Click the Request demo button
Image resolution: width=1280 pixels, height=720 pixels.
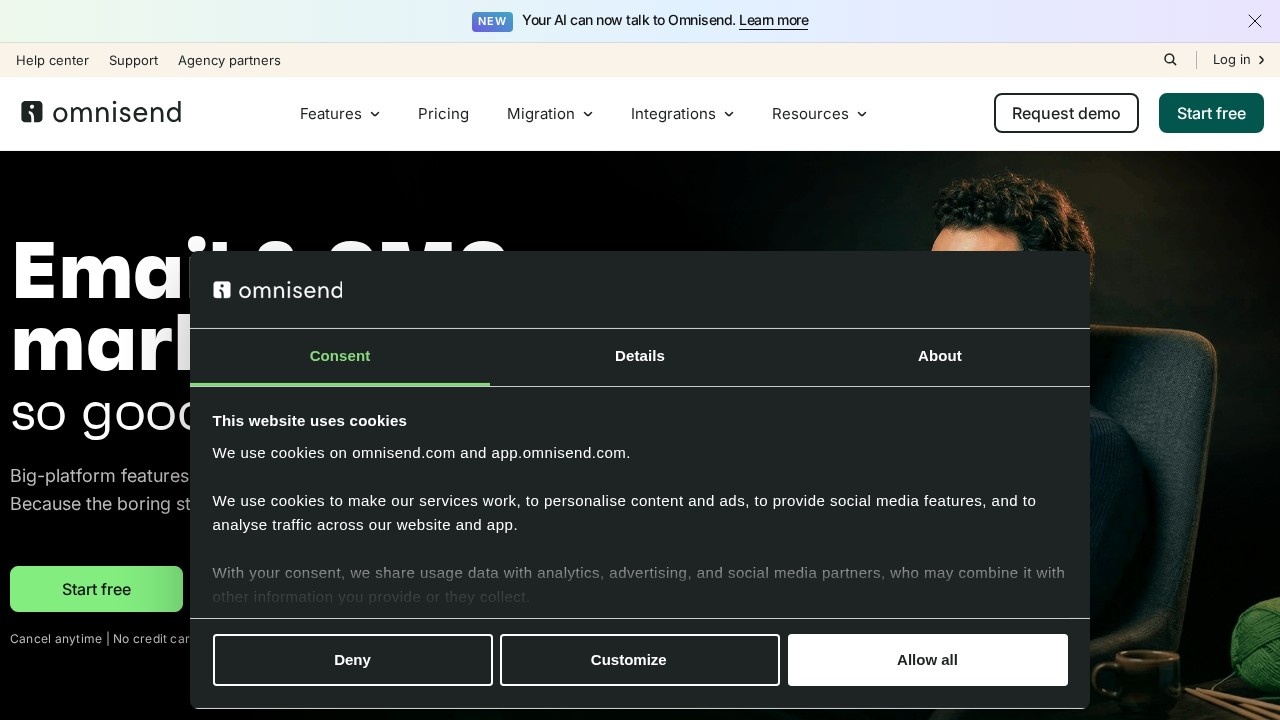(x=1066, y=113)
